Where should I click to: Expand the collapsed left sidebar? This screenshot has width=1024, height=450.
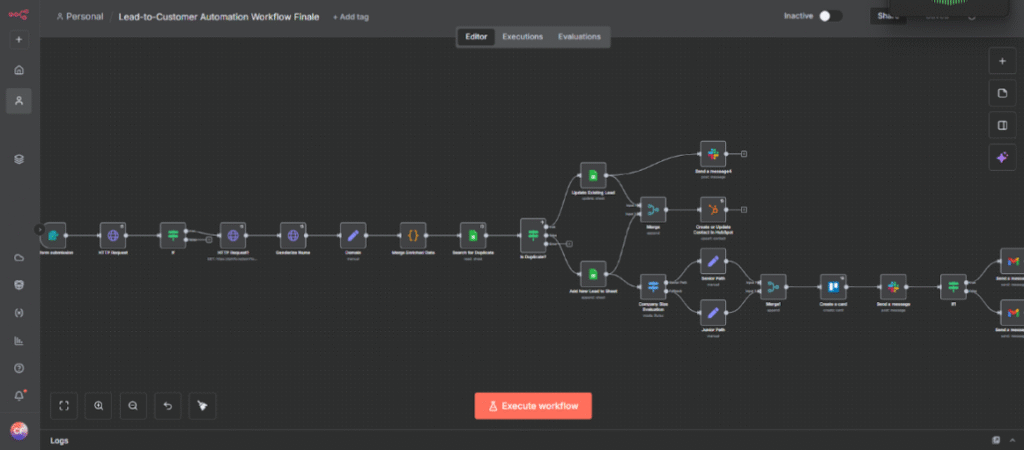coord(40,230)
